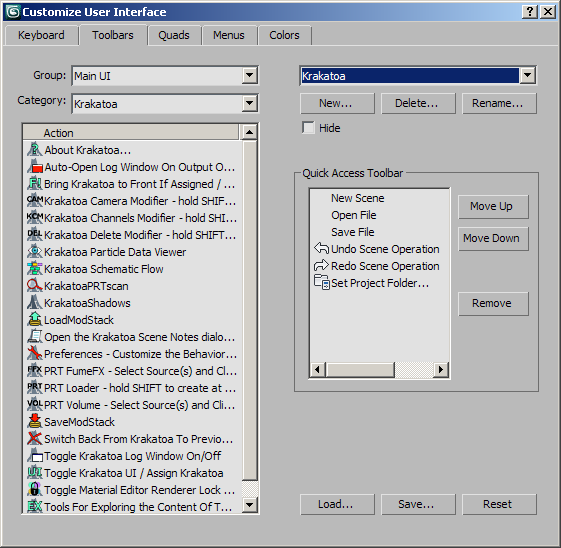Click the KrakatoaShadows icon
The width and height of the screenshot is (561, 548).
(x=35, y=303)
